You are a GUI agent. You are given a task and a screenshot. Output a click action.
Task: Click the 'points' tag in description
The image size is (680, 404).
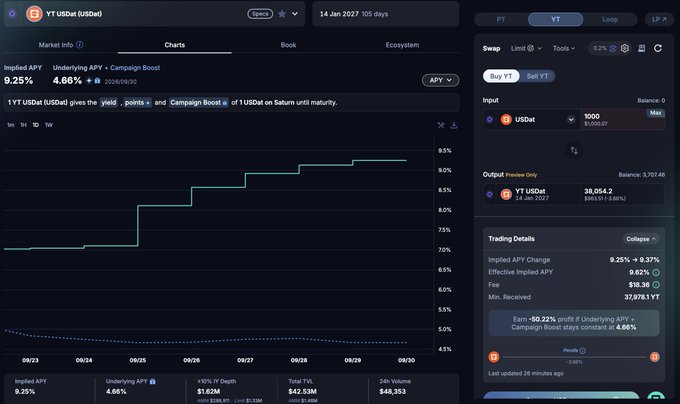(x=137, y=102)
